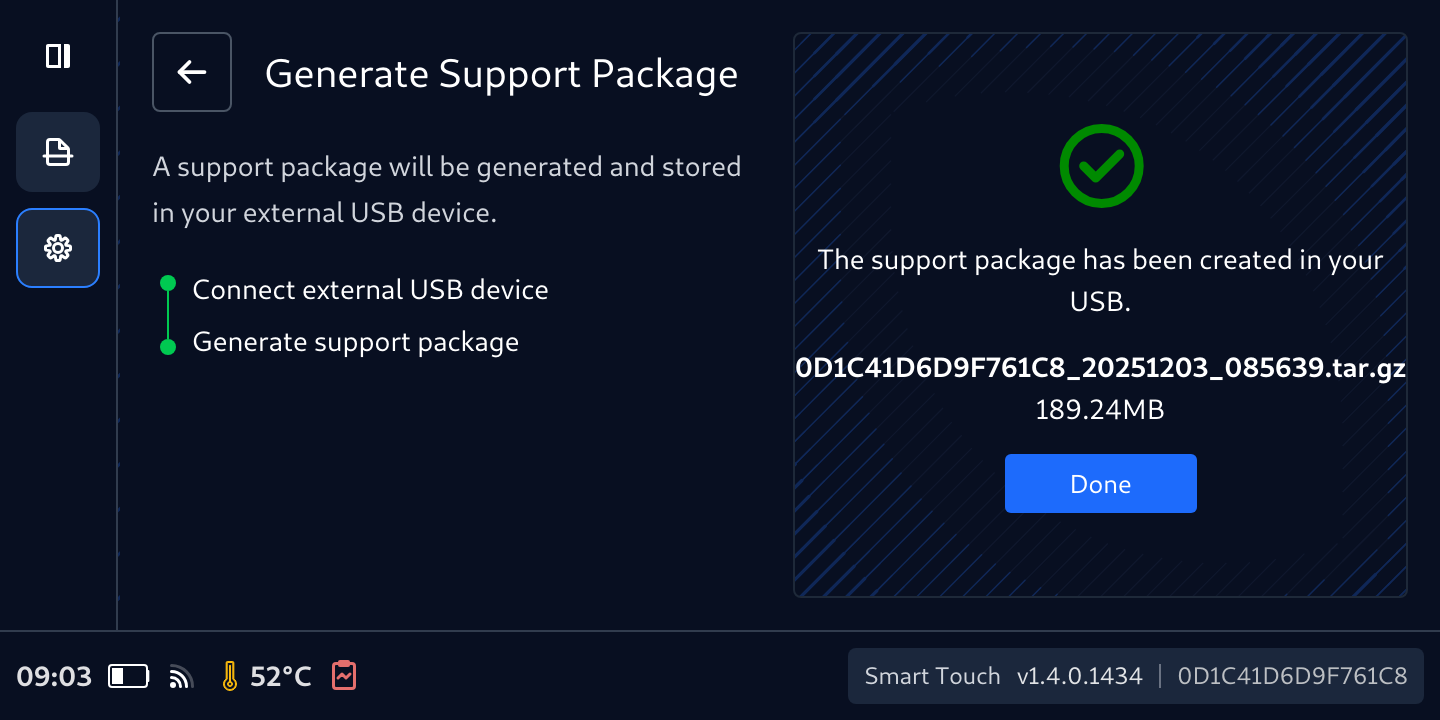Image resolution: width=1440 pixels, height=720 pixels.
Task: Select the Generate support package step
Action: [355, 342]
